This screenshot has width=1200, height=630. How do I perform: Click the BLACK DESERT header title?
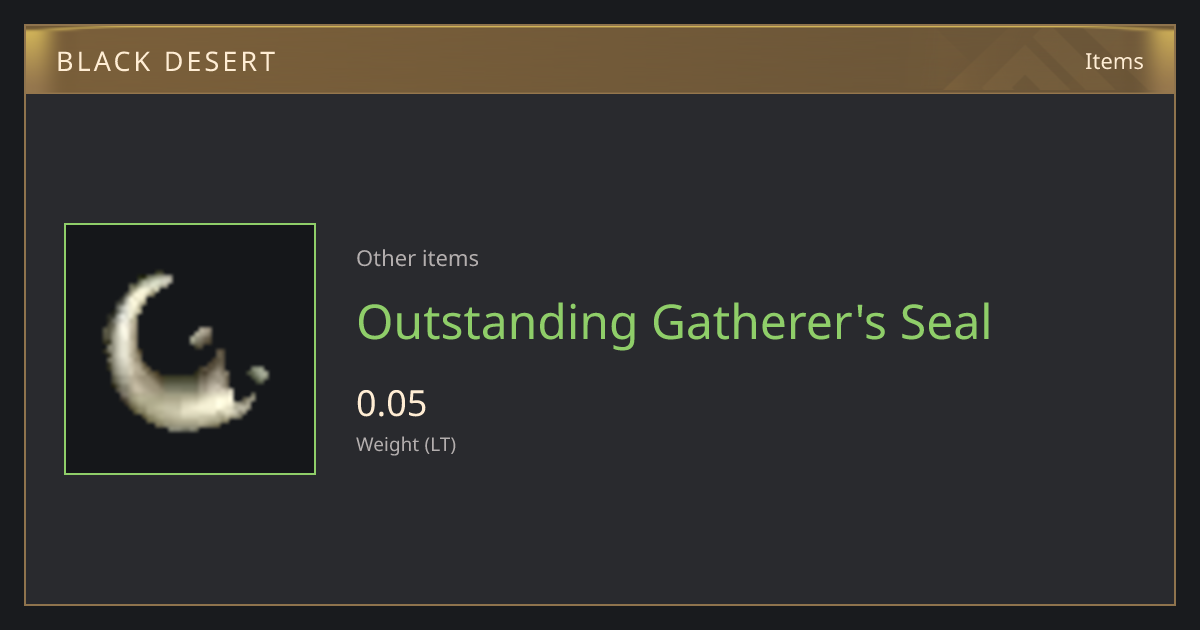[166, 62]
